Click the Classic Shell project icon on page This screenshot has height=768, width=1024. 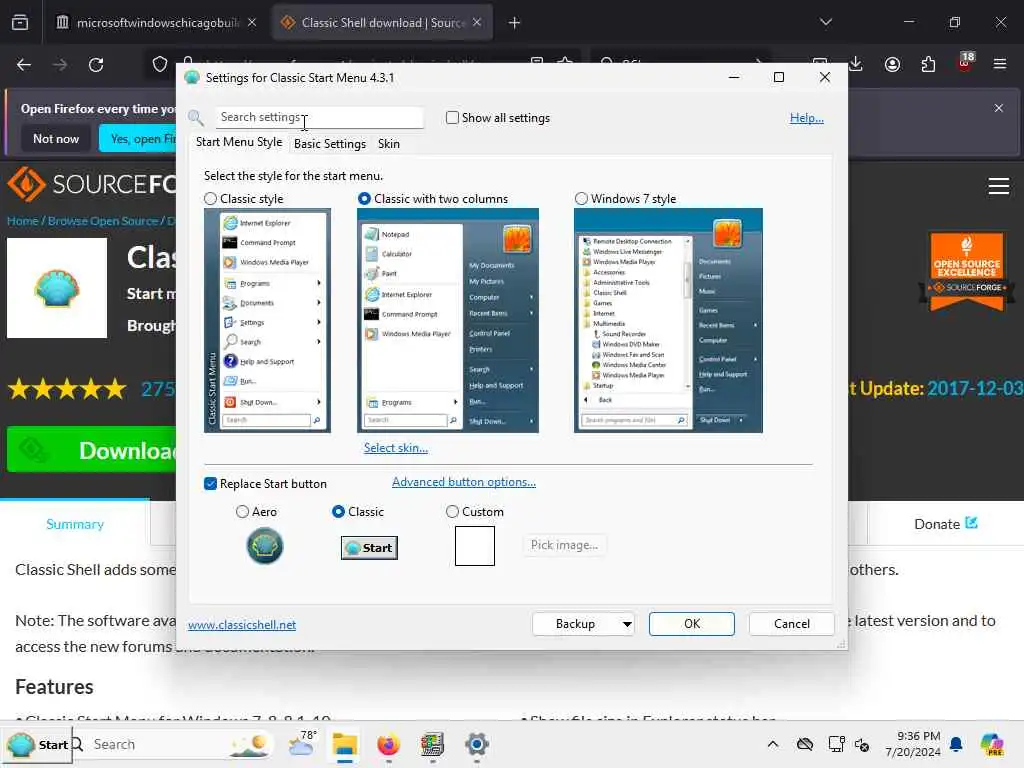tap(57, 288)
